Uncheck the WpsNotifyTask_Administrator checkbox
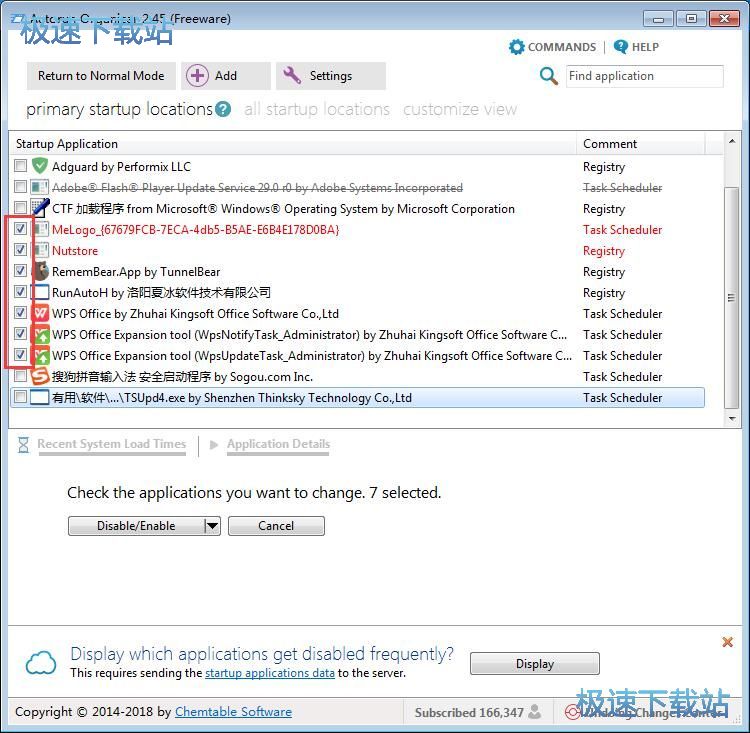This screenshot has height=733, width=750. pos(20,333)
